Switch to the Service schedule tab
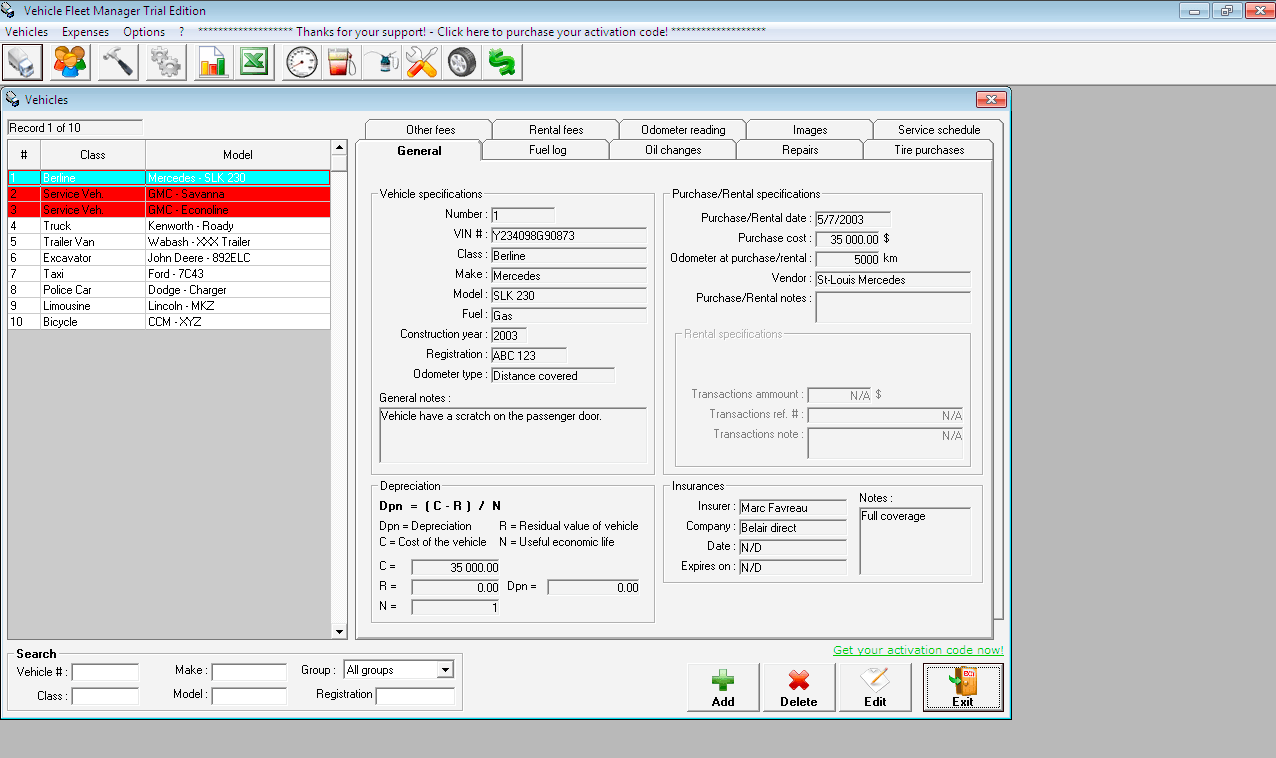The image size is (1276, 758). [x=936, y=129]
